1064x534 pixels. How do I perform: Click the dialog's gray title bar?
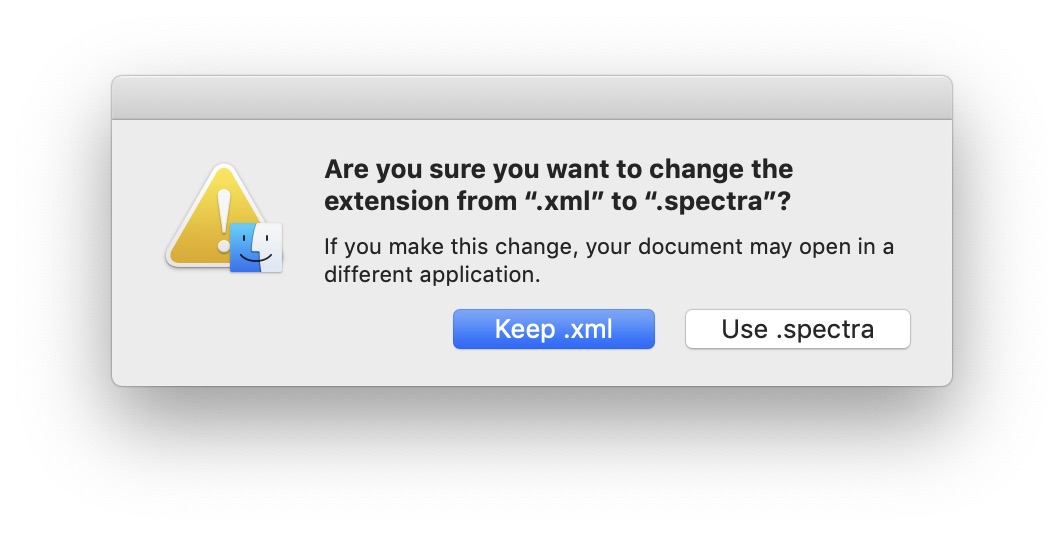[x=531, y=98]
